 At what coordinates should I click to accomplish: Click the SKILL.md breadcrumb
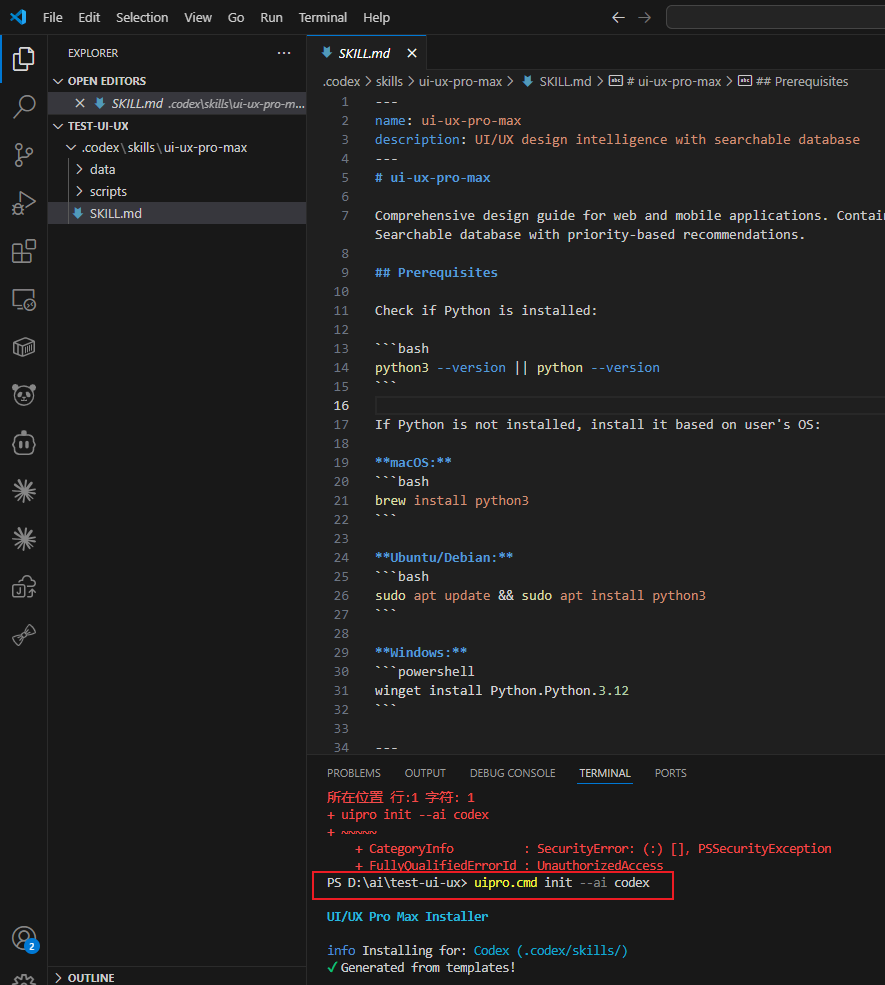pos(557,82)
